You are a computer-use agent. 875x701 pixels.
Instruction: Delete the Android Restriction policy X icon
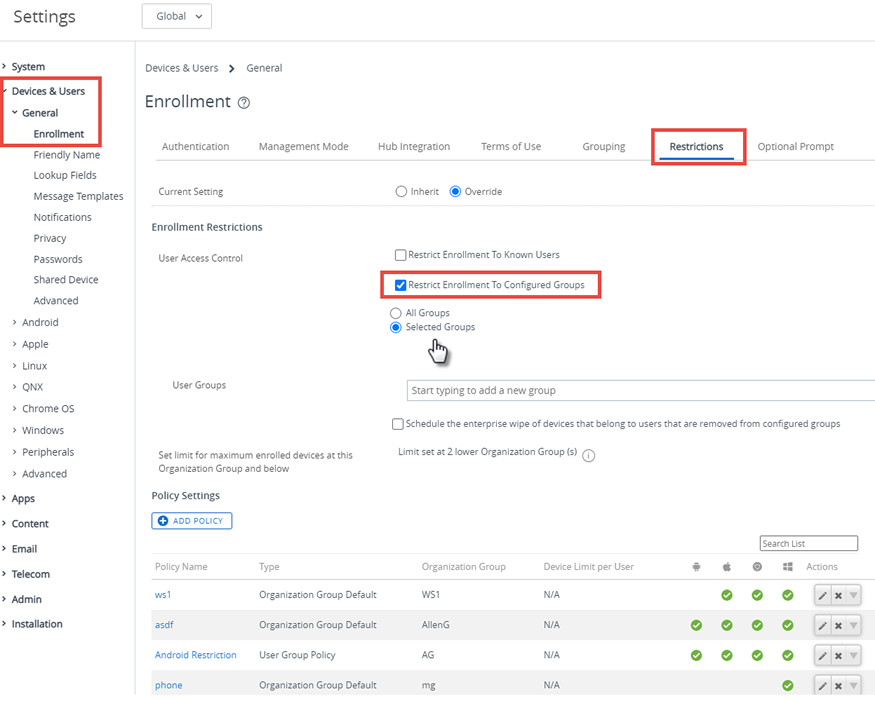coord(838,656)
